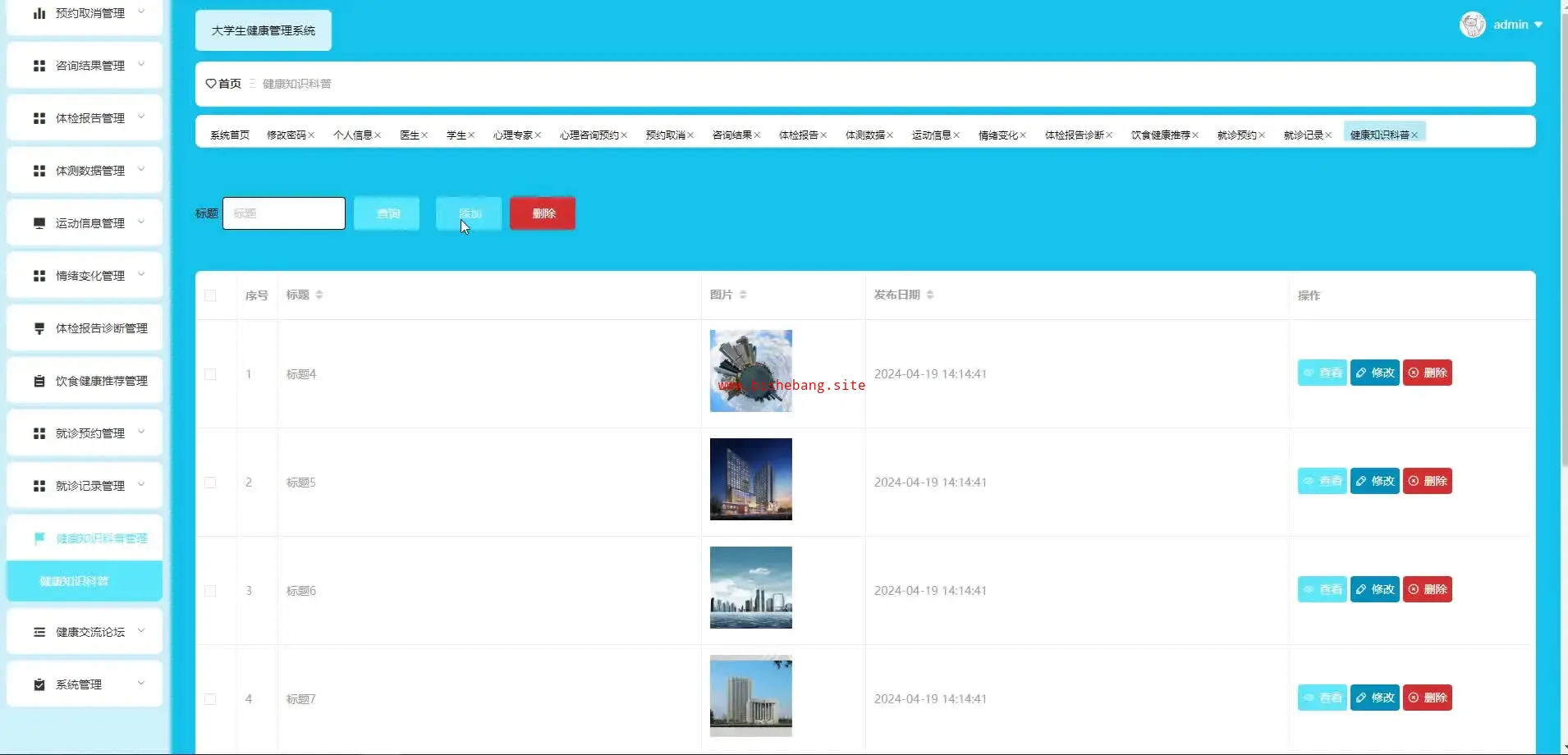1568x755 pixels.
Task: Click the clipboard icon for 饮食健康推荐管理
Action: point(39,381)
